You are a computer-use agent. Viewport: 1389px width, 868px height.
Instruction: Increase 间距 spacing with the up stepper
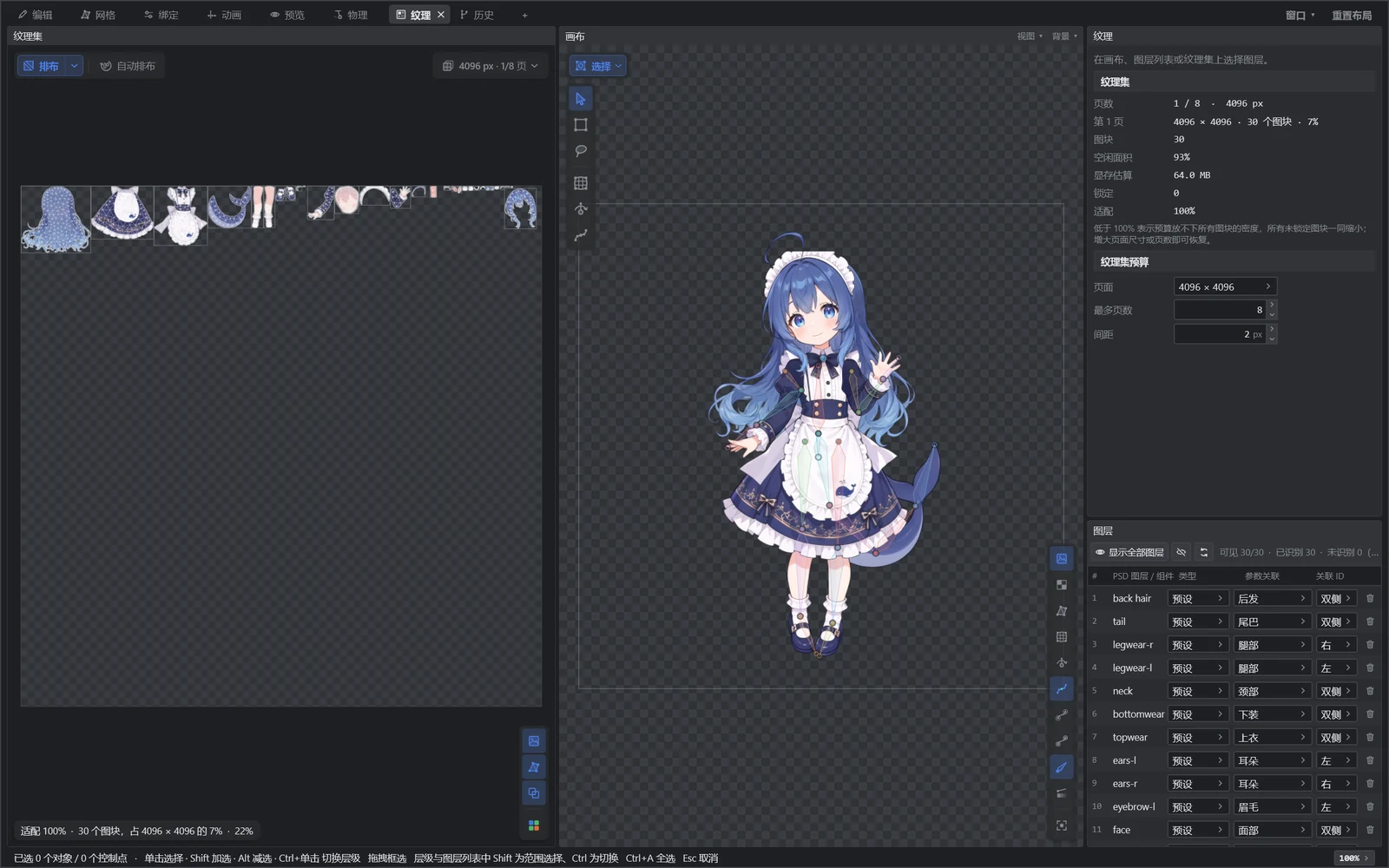1272,329
